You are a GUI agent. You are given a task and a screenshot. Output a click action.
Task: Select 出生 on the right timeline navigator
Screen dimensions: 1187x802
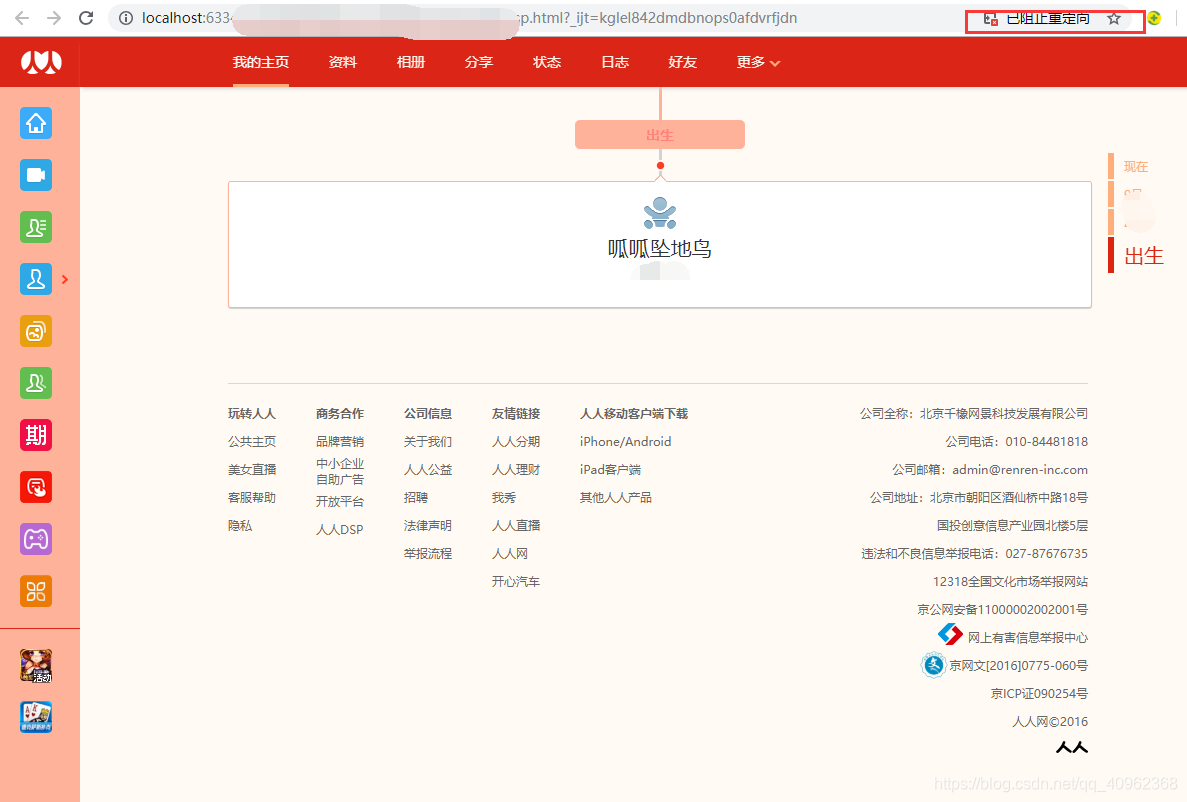(x=1144, y=256)
